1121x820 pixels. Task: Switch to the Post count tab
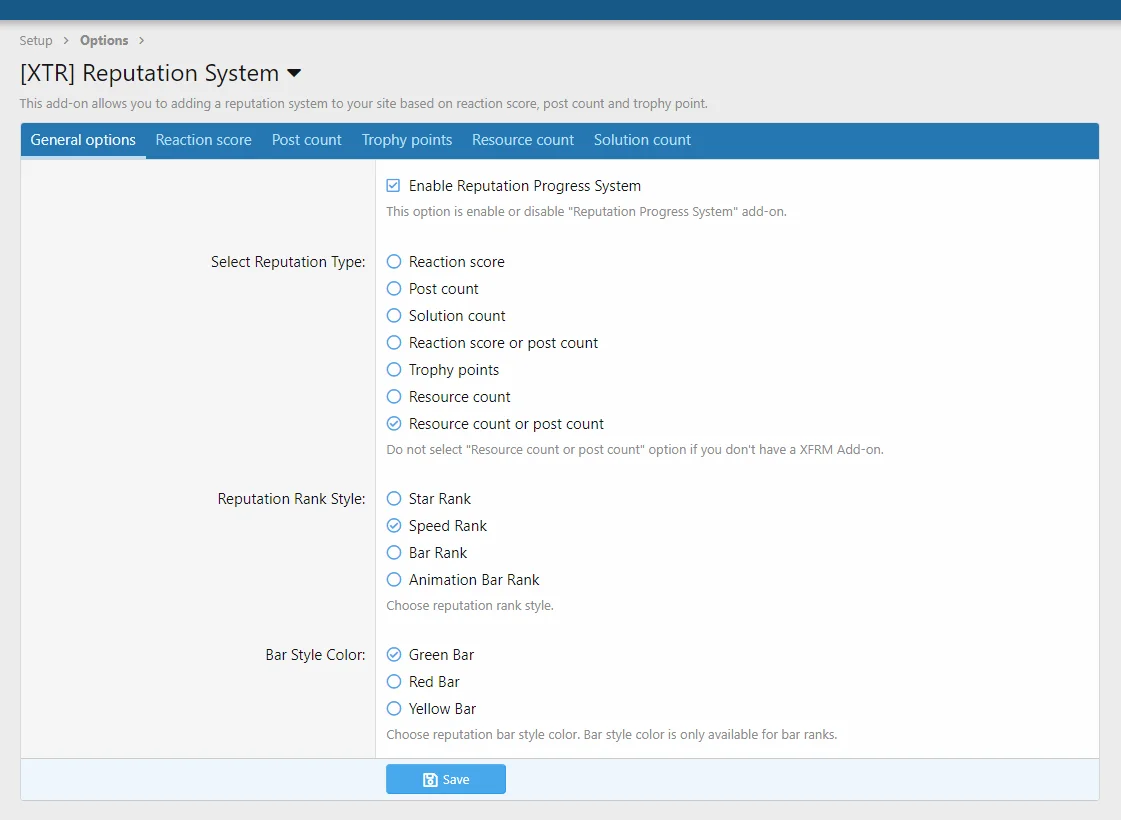[307, 140]
